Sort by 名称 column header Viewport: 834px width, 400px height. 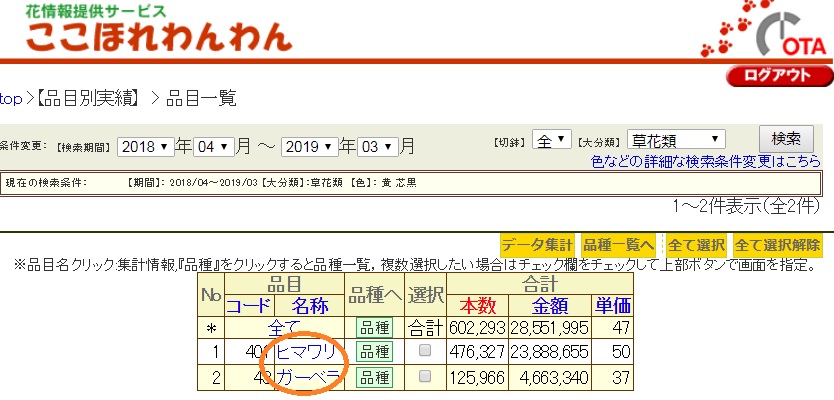[310, 306]
